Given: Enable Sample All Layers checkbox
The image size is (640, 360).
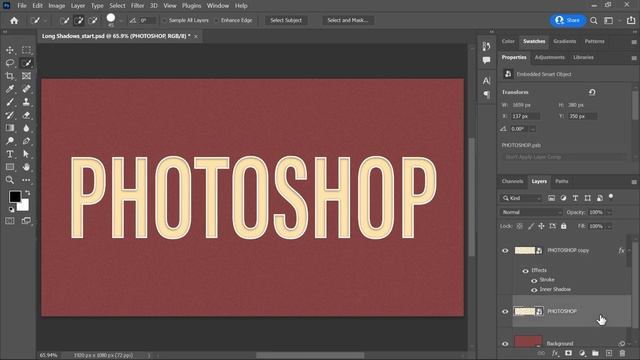Looking at the screenshot, I should (x=164, y=20).
